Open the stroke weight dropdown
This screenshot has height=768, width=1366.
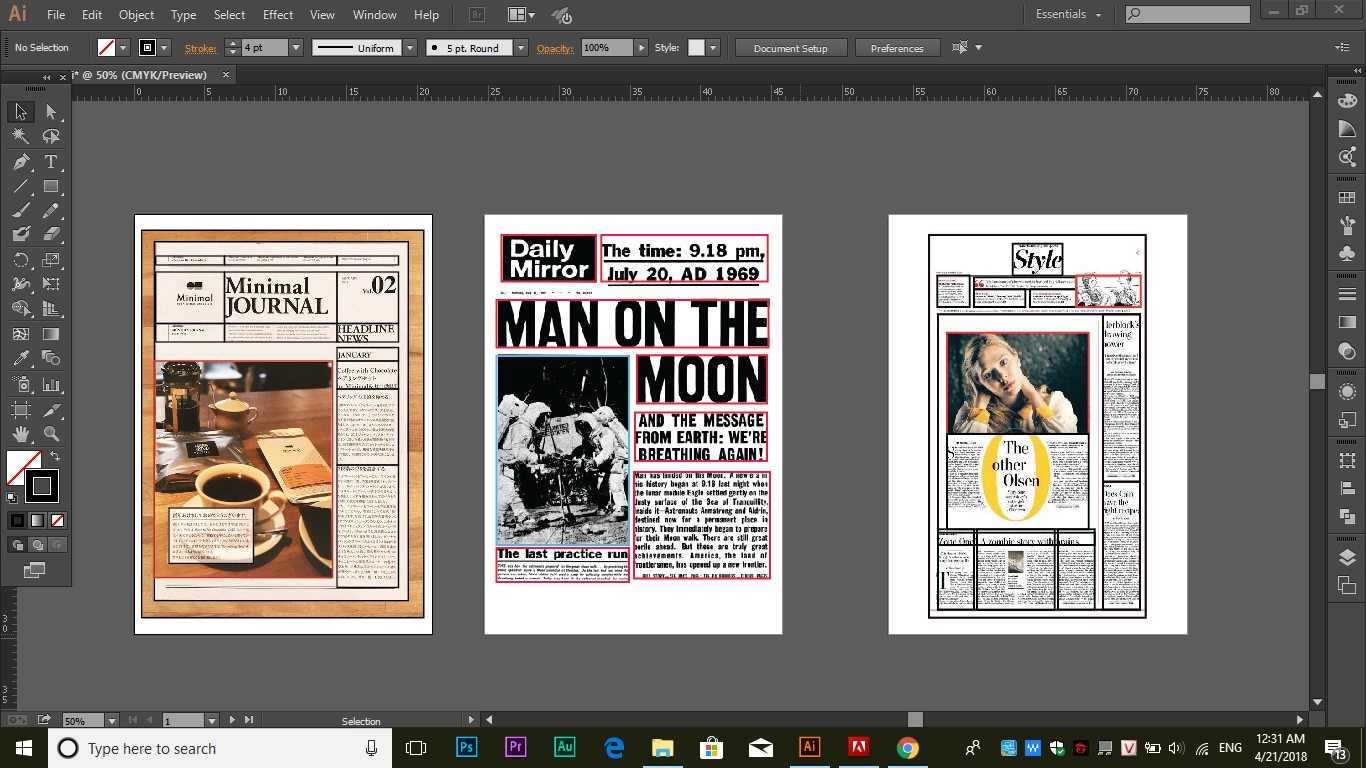tap(296, 48)
